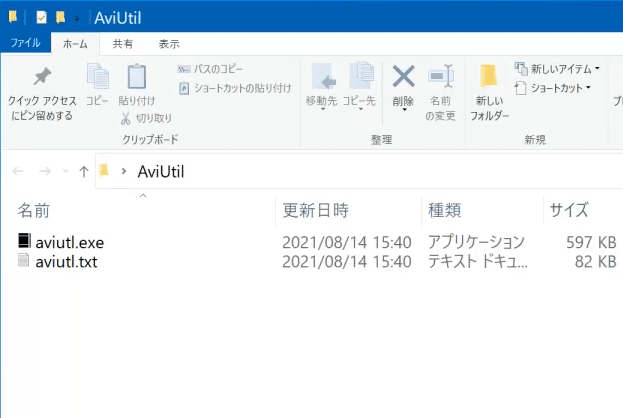Switch to the View (表示) tab
The image size is (623, 418).
(x=169, y=44)
